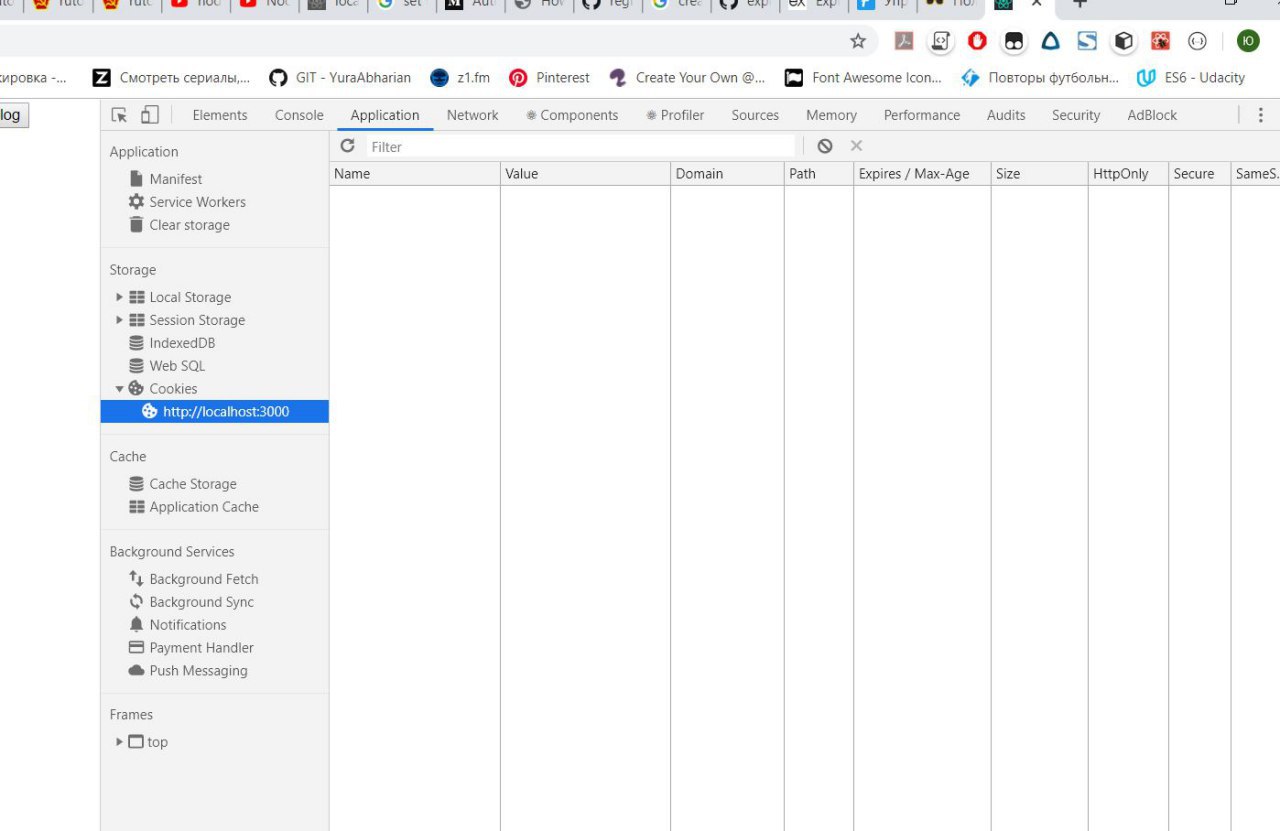This screenshot has height=831, width=1280.
Task: Sort cookies by the HttpOnly column
Action: (1128, 174)
